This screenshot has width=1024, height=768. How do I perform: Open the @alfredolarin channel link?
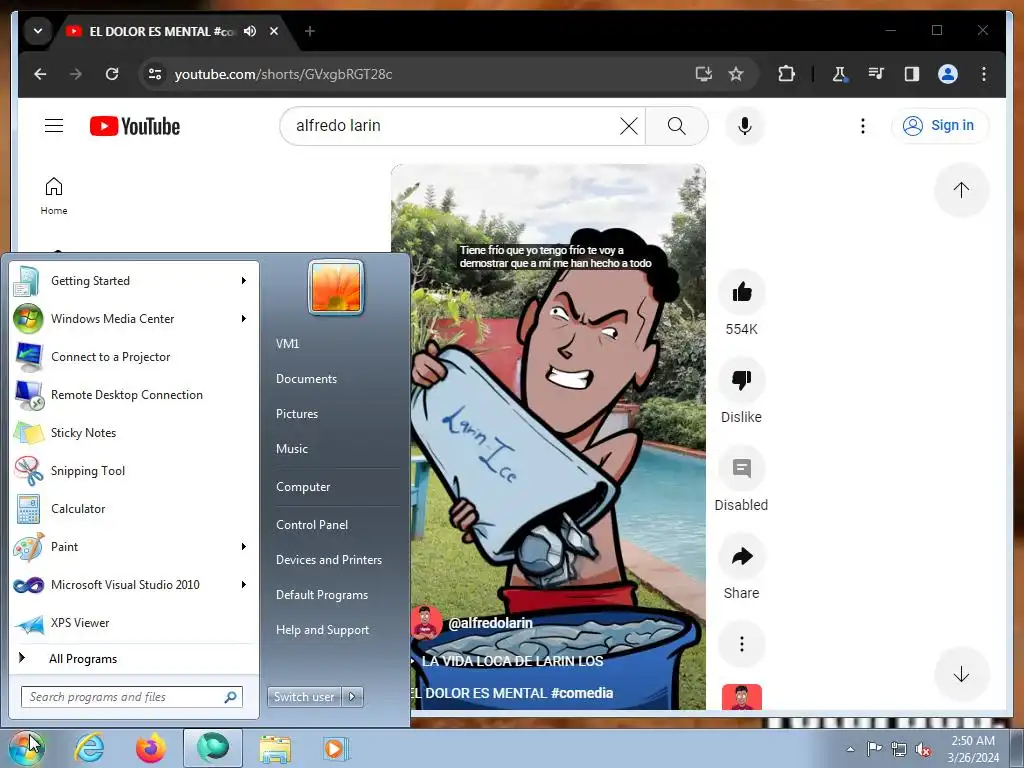[x=490, y=623]
